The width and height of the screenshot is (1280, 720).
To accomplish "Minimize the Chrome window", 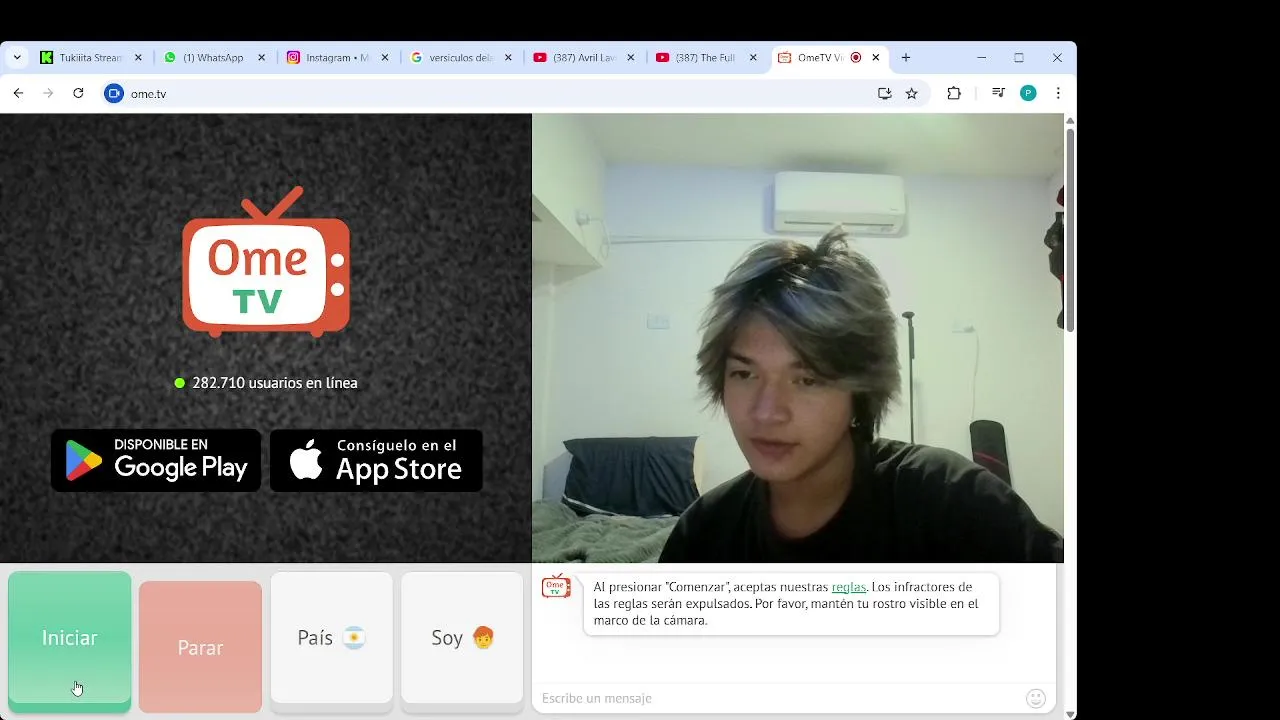I will [981, 58].
